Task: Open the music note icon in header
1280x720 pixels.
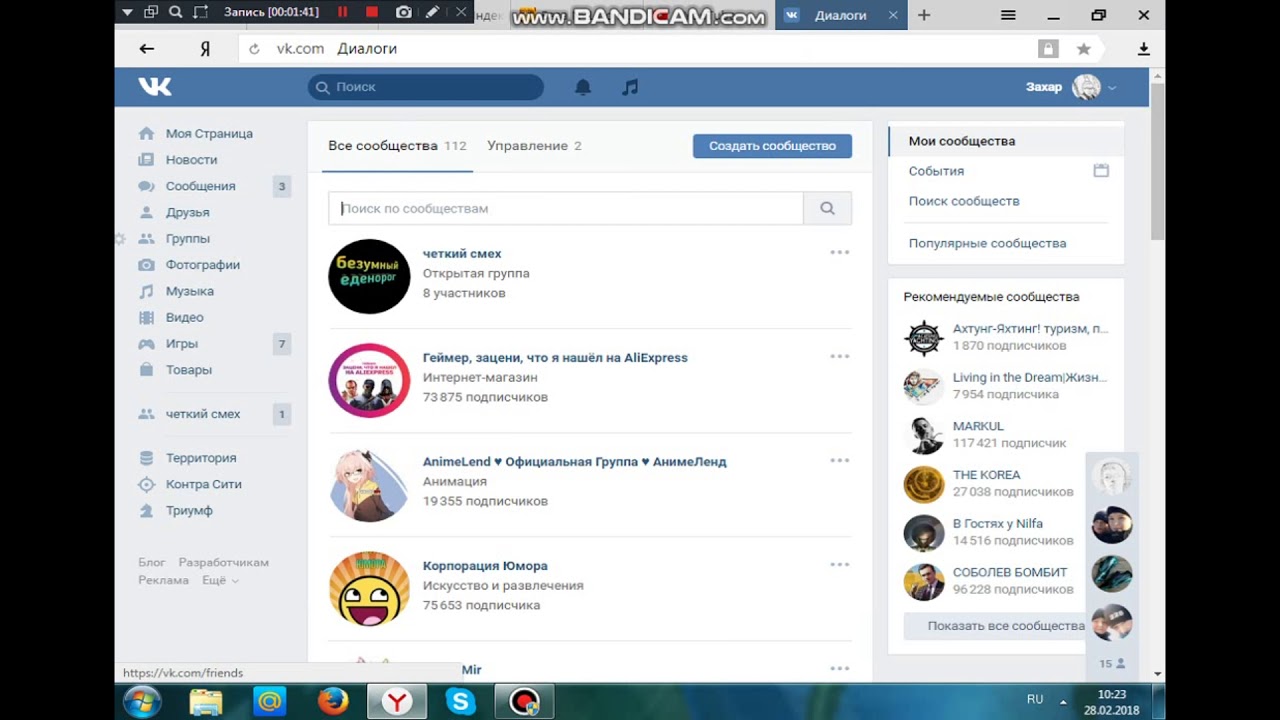Action: pyautogui.click(x=630, y=87)
